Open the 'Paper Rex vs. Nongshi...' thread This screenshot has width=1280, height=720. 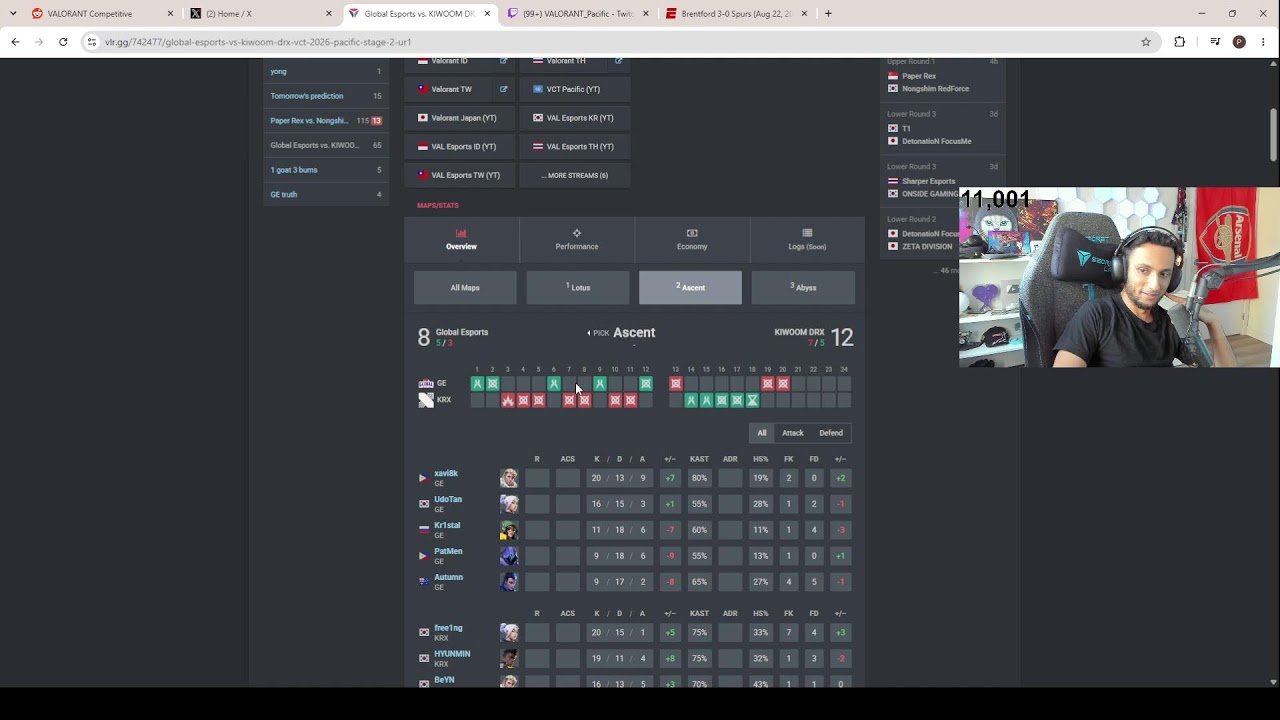click(x=326, y=121)
